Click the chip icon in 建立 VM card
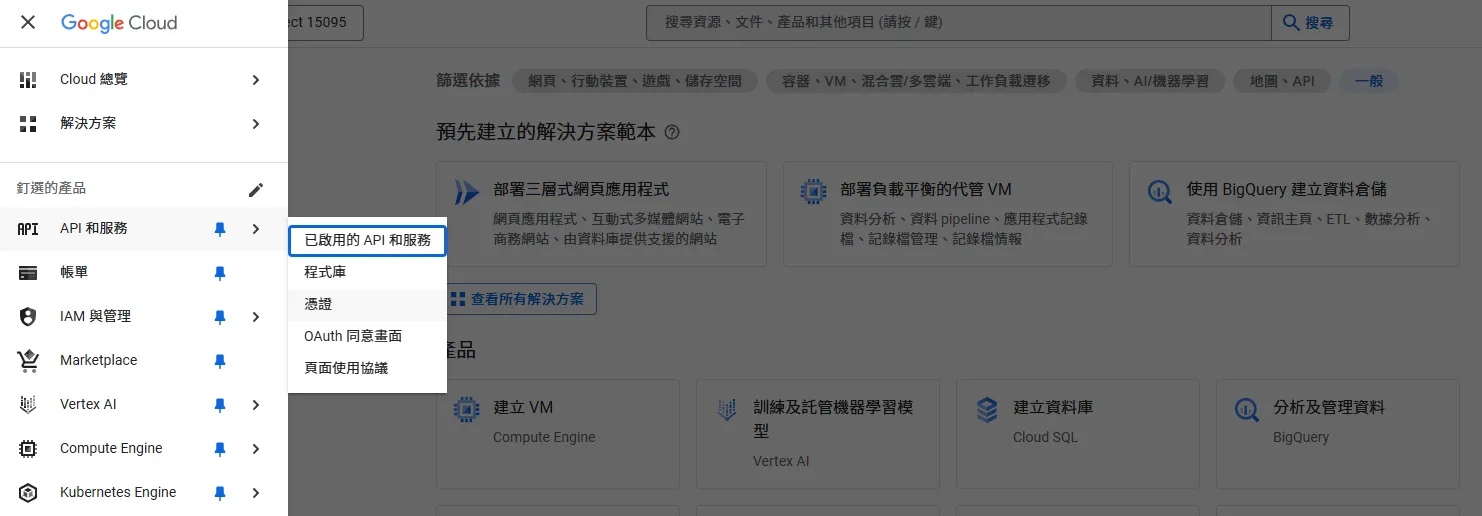 point(466,409)
